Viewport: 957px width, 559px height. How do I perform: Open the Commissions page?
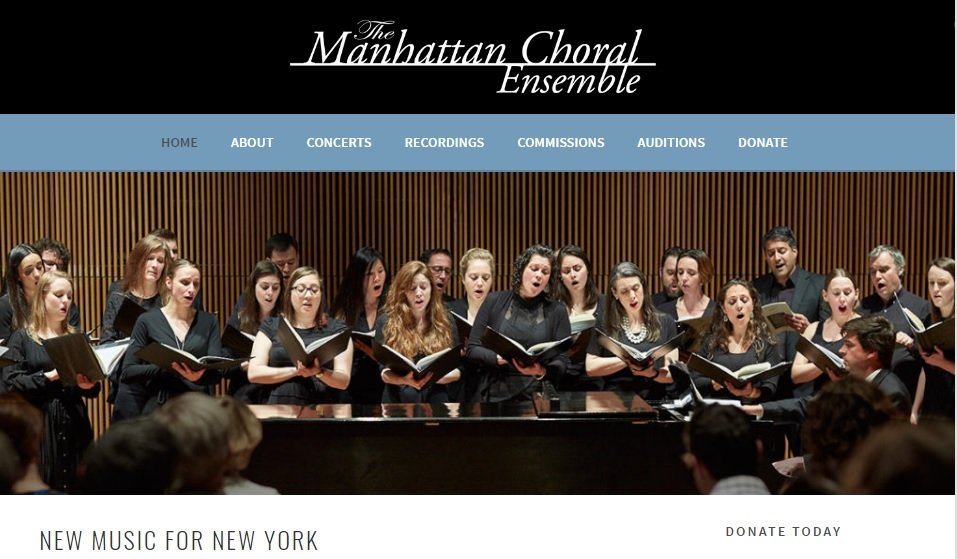coord(560,143)
